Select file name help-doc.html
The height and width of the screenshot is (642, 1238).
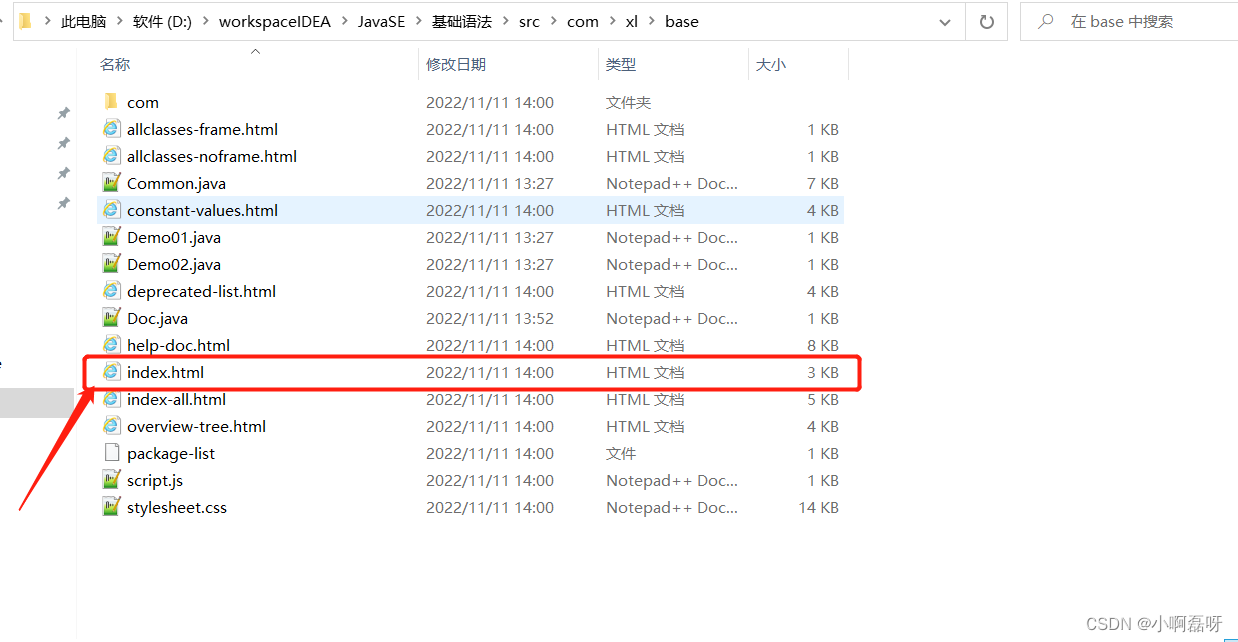(x=178, y=345)
